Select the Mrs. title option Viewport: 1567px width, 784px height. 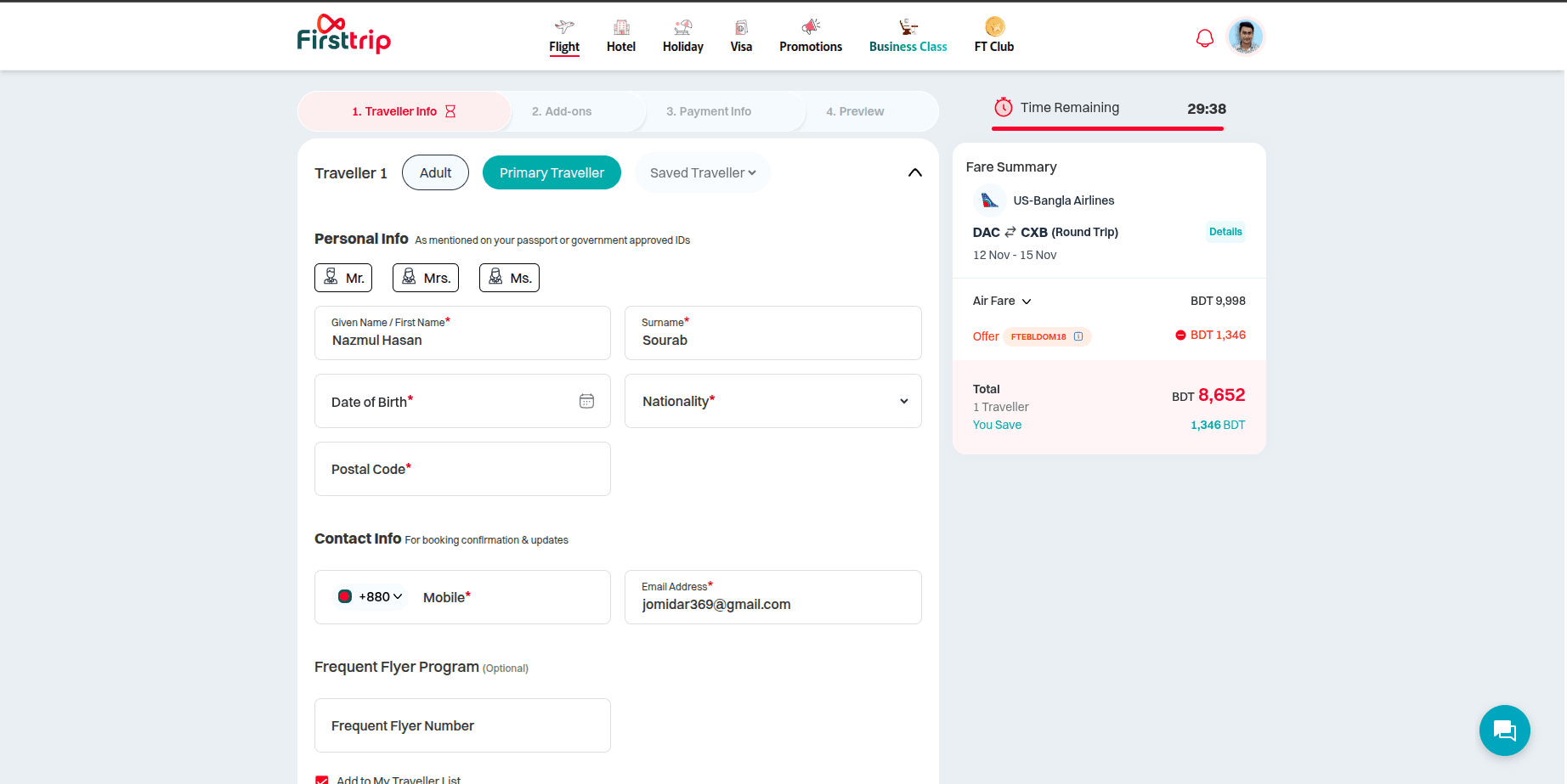[x=426, y=278]
